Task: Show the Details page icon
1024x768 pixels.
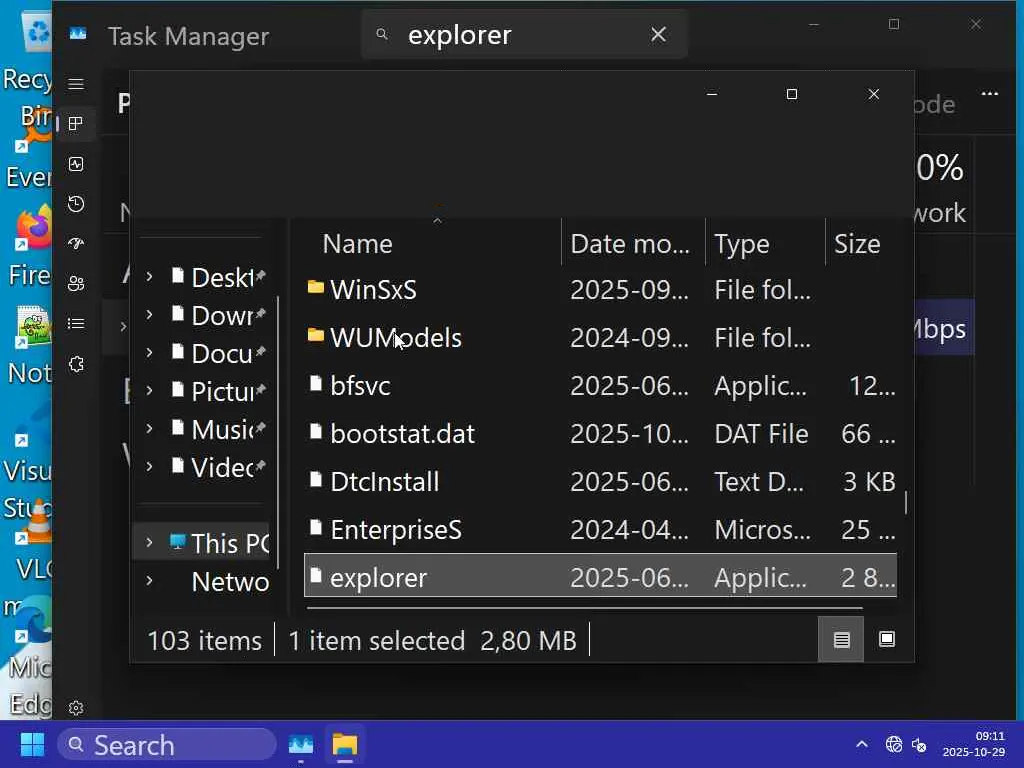Action: click(x=76, y=324)
